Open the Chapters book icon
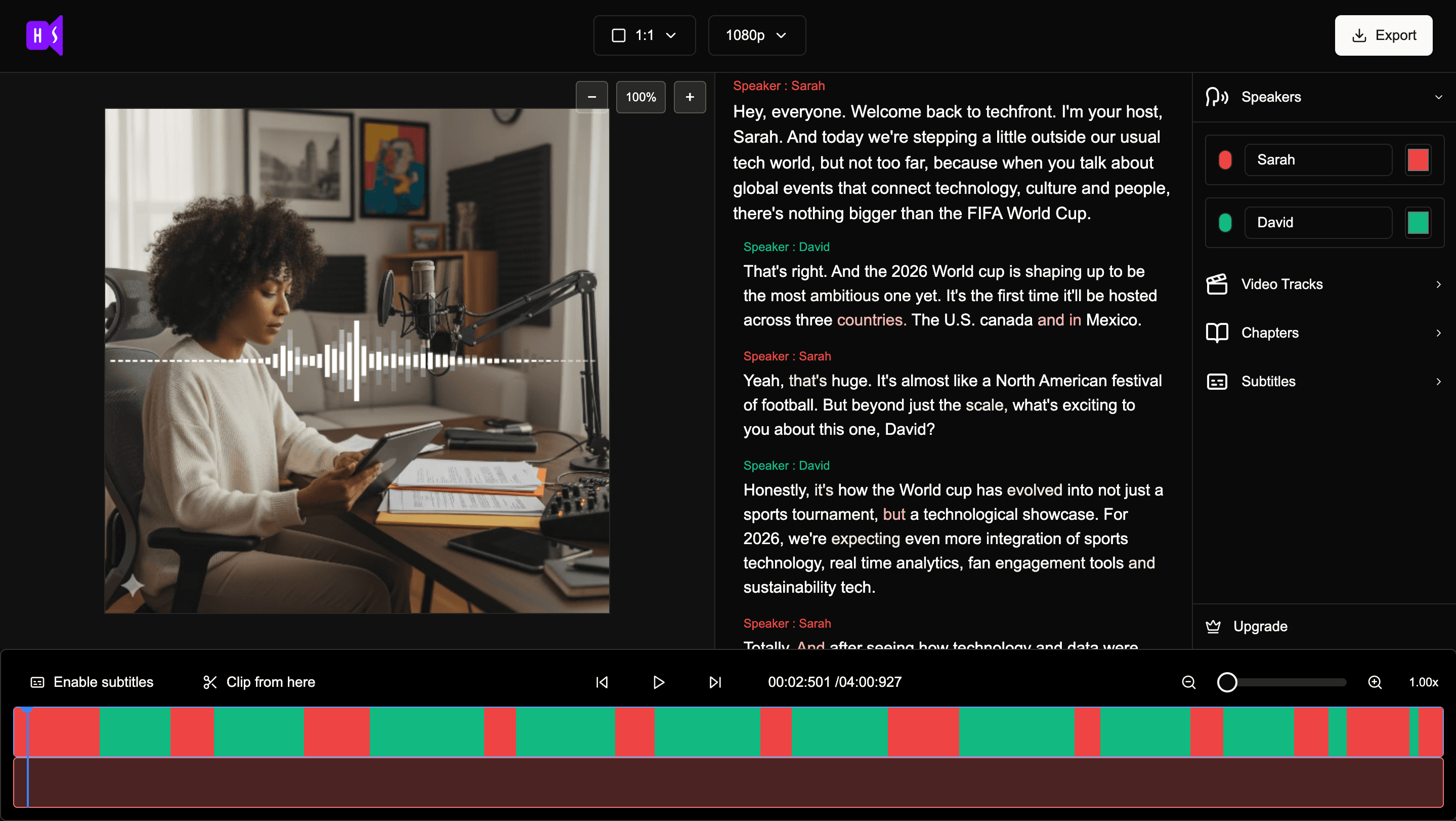 coord(1217,333)
